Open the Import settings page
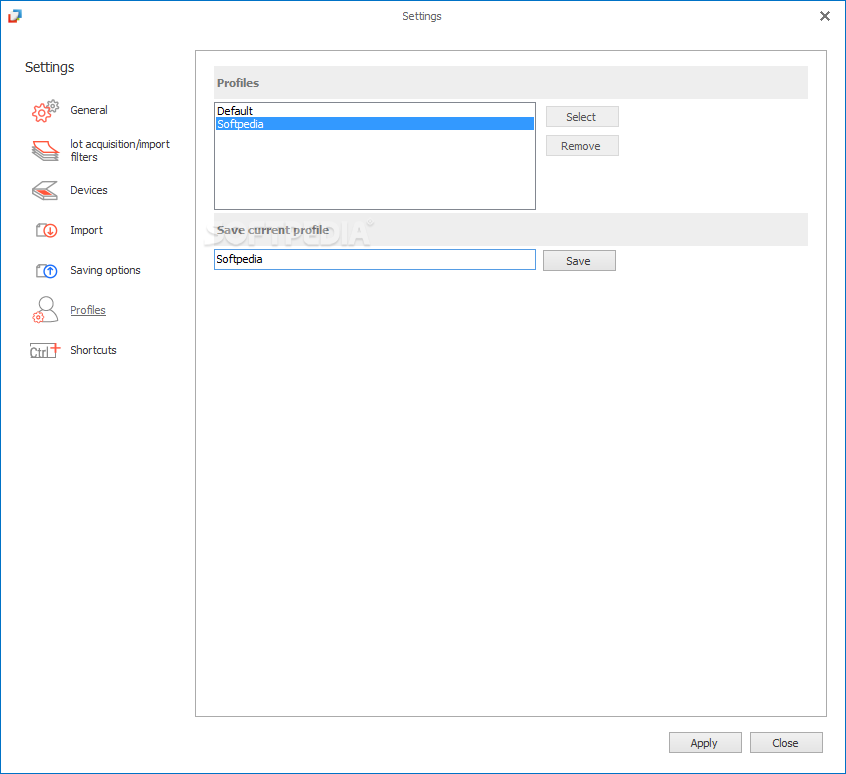This screenshot has height=774, width=846. click(86, 230)
